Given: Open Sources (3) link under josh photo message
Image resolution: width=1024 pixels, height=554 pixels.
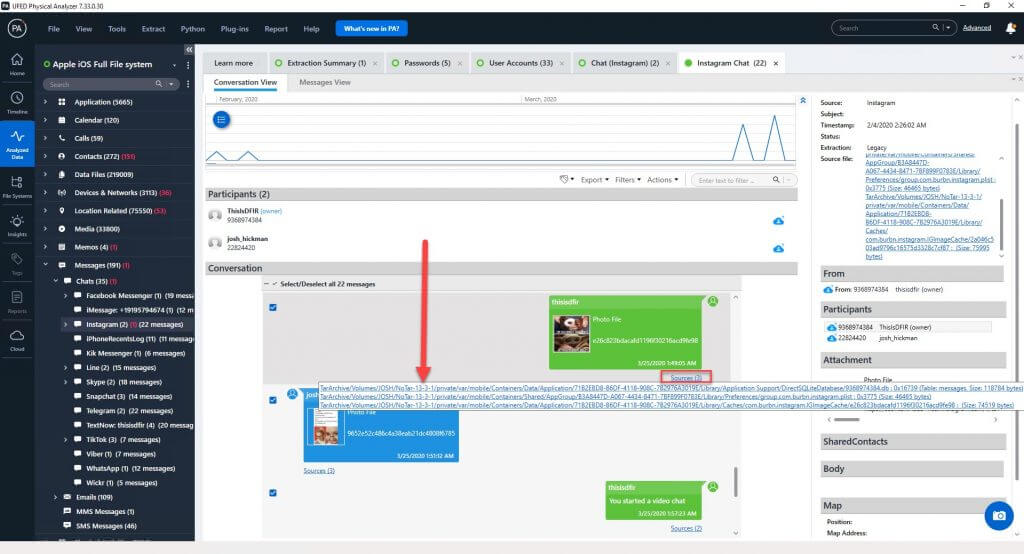Looking at the screenshot, I should coord(319,470).
